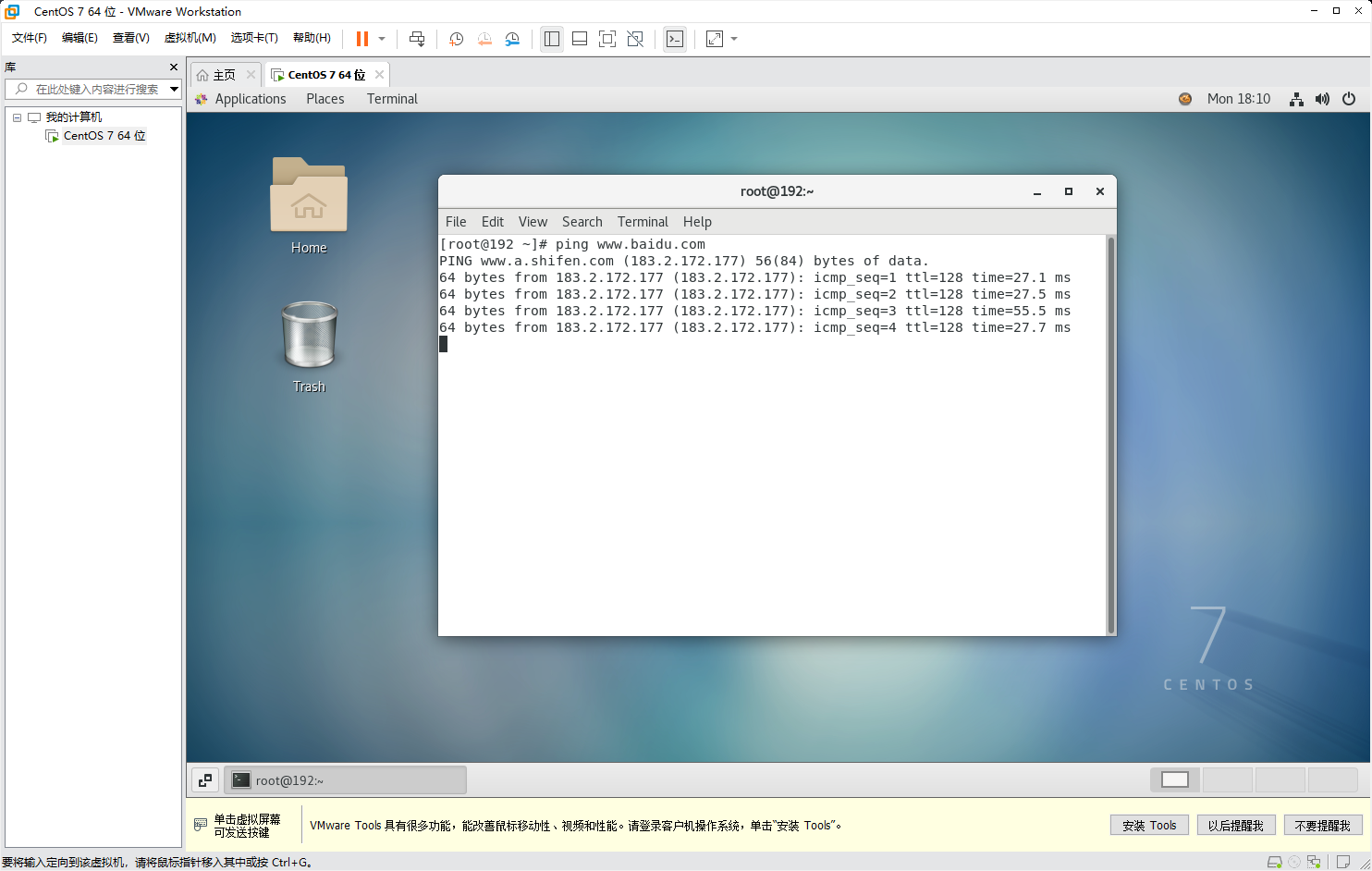Click the Unity mode toolbar icon

click(635, 39)
